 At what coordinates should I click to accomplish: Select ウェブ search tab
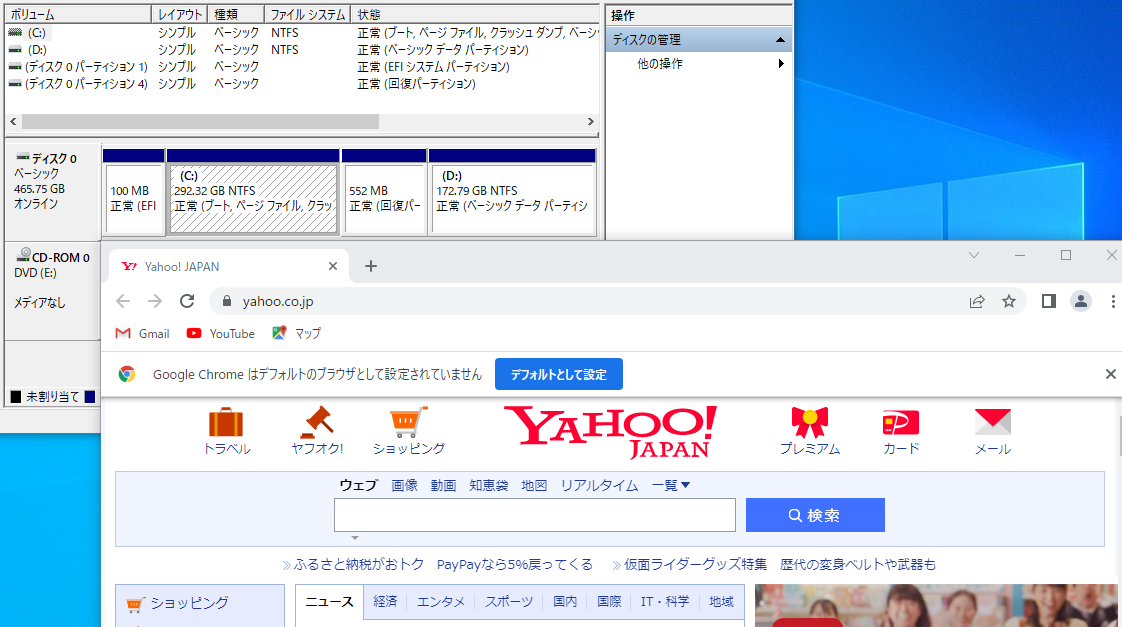pos(358,485)
